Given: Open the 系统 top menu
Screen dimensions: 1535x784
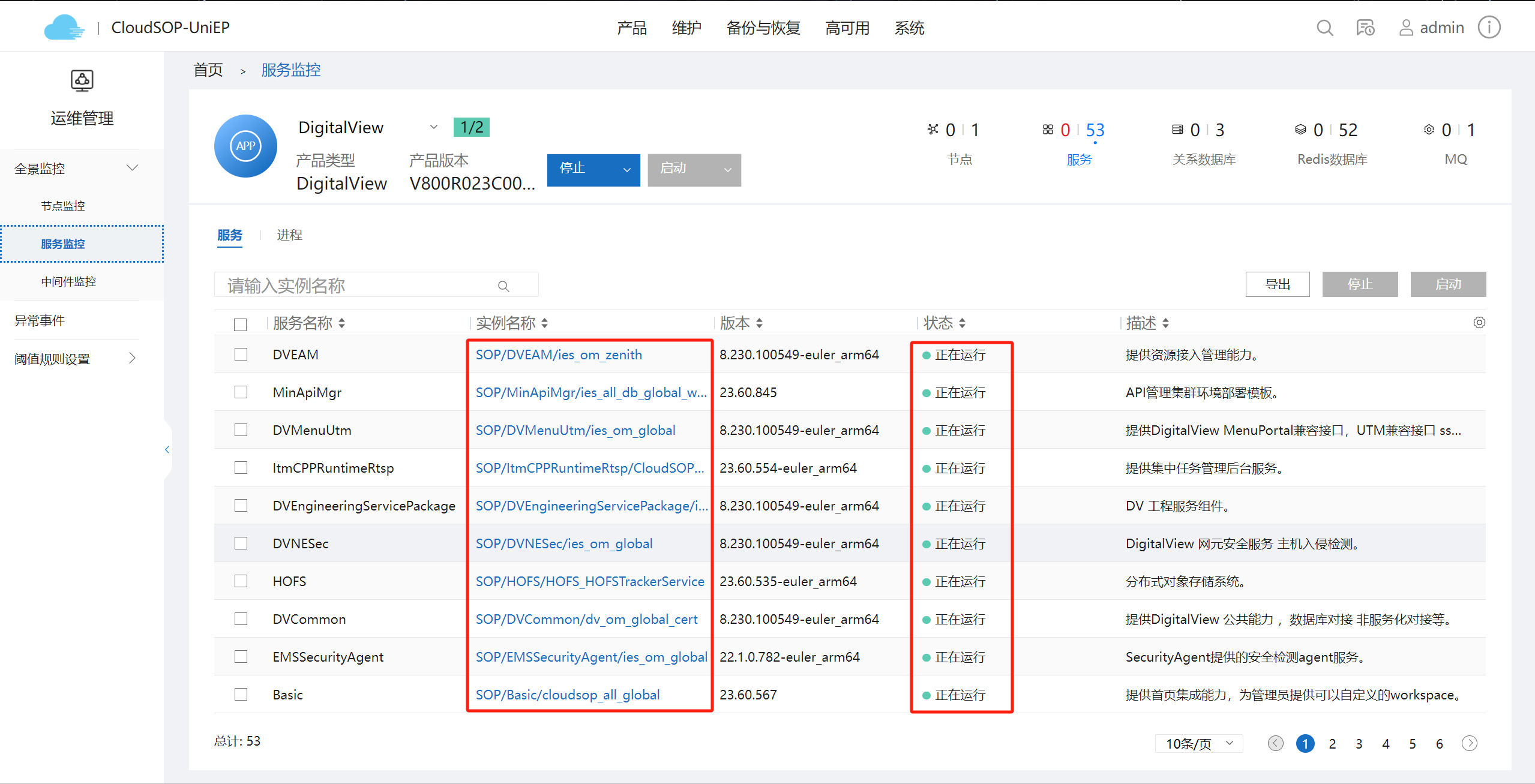Looking at the screenshot, I should point(909,28).
